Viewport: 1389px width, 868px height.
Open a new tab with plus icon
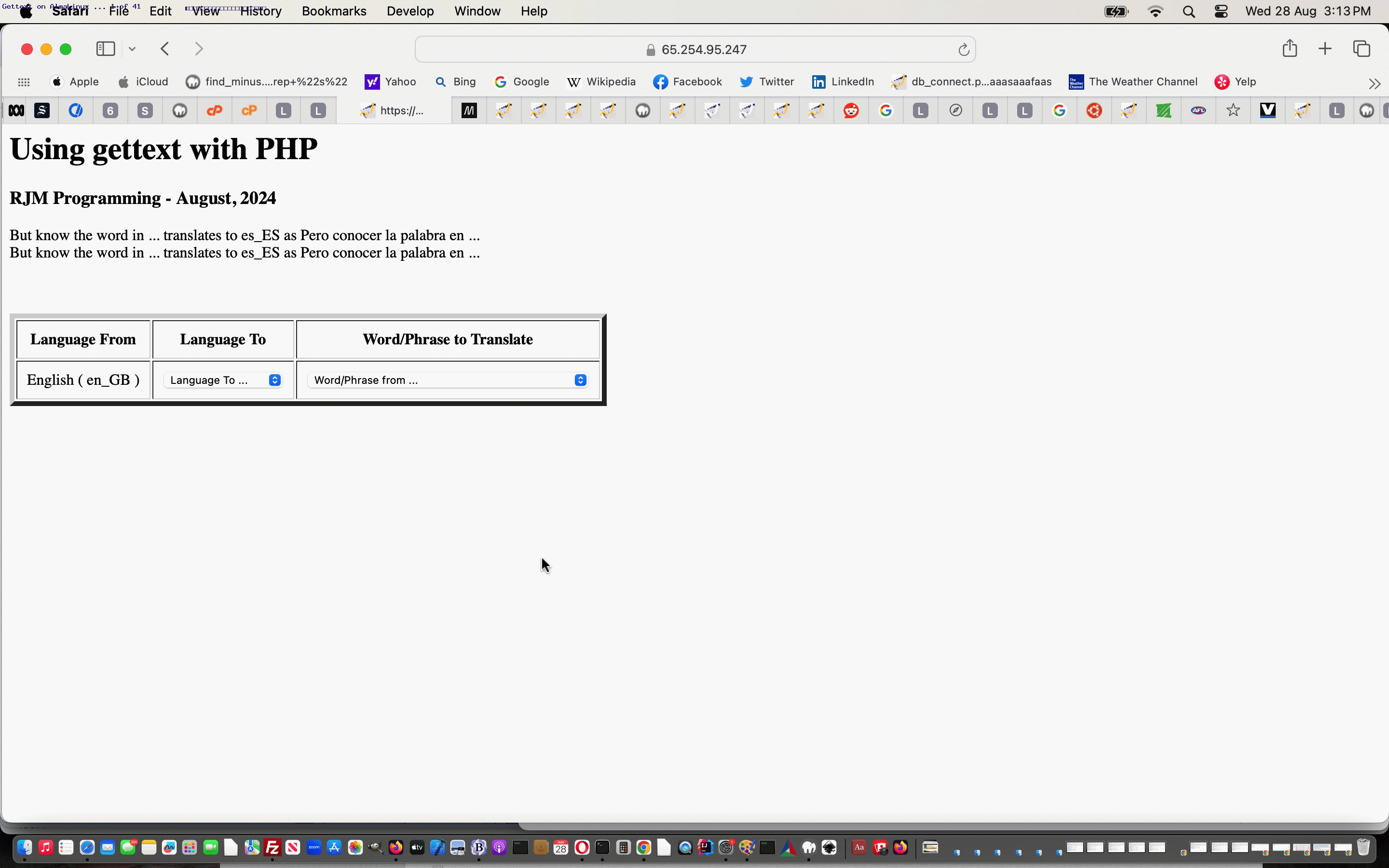coord(1325,49)
